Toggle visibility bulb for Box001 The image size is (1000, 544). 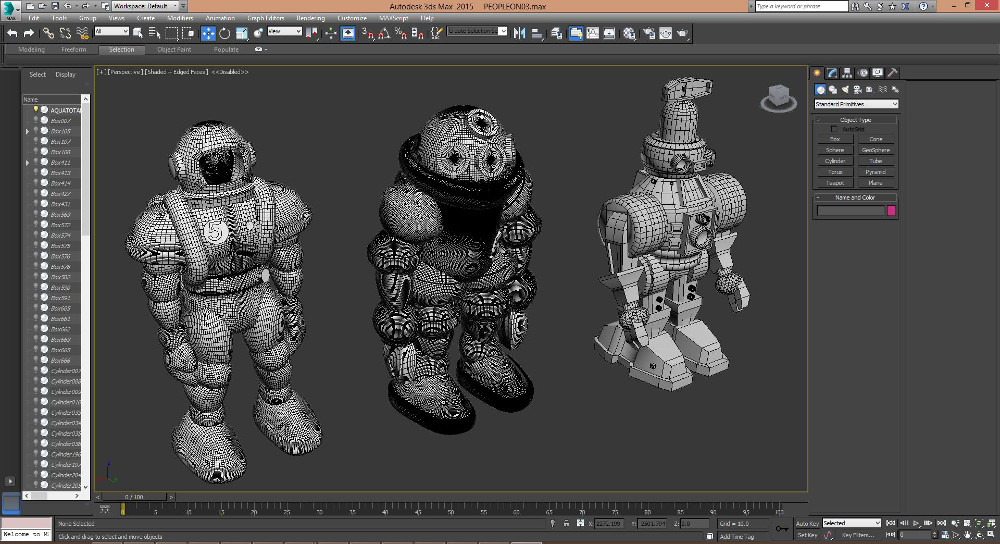click(36, 120)
